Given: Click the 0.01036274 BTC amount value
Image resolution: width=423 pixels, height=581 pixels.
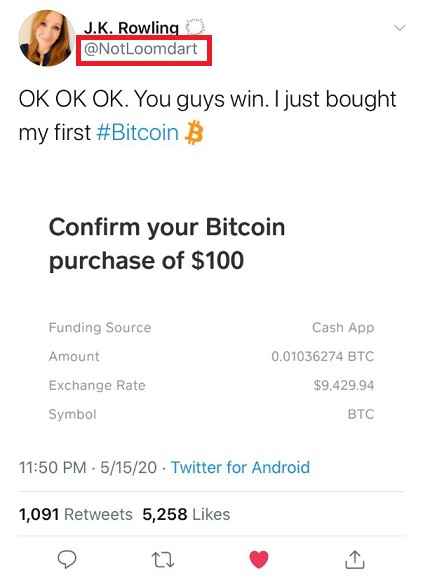Looking at the screenshot, I should (x=323, y=356).
